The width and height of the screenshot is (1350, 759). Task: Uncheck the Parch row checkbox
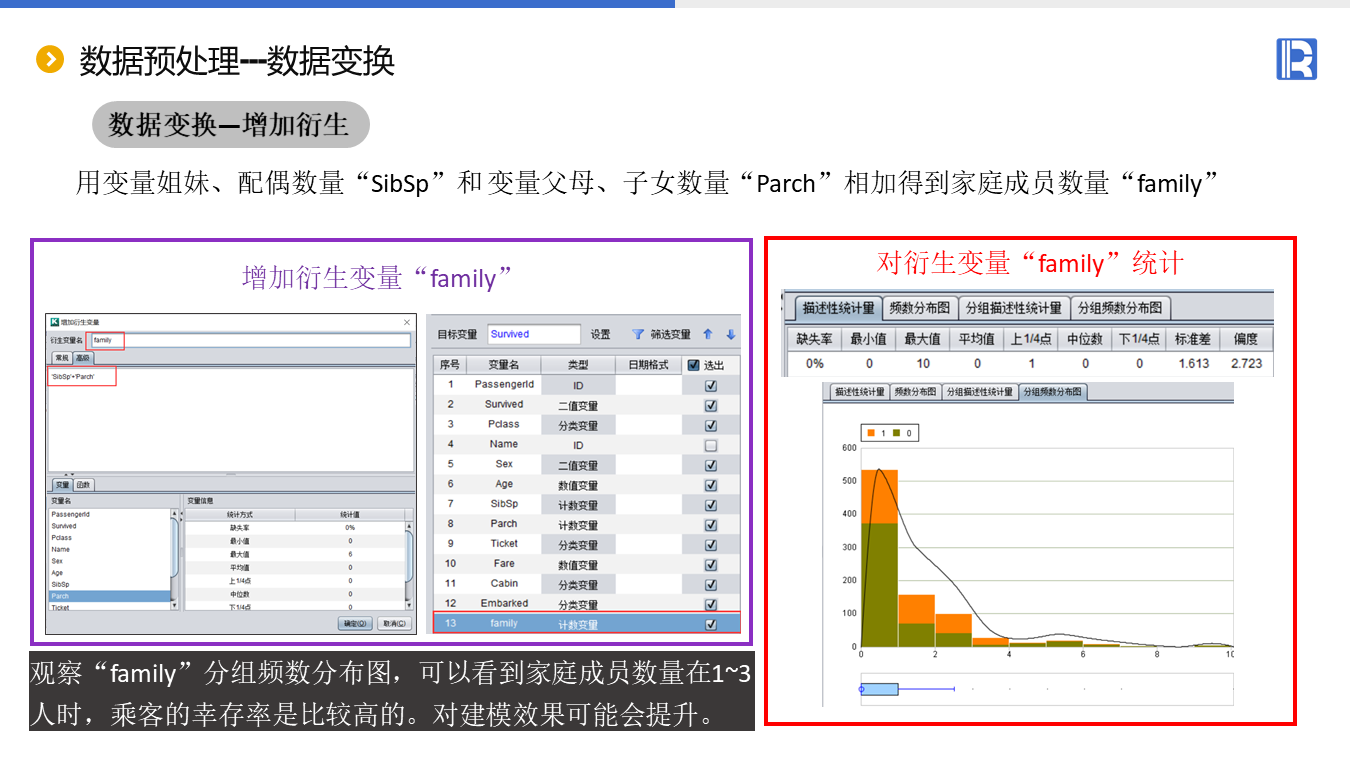point(711,525)
